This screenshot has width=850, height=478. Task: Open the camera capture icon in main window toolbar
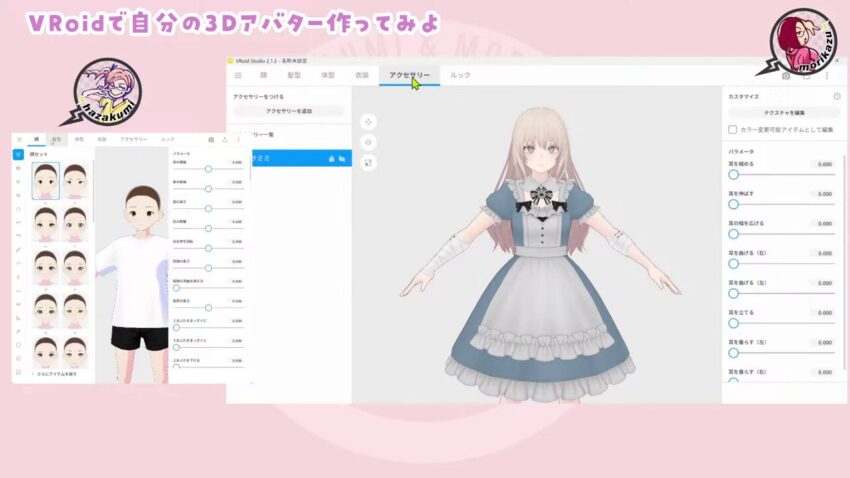(786, 76)
